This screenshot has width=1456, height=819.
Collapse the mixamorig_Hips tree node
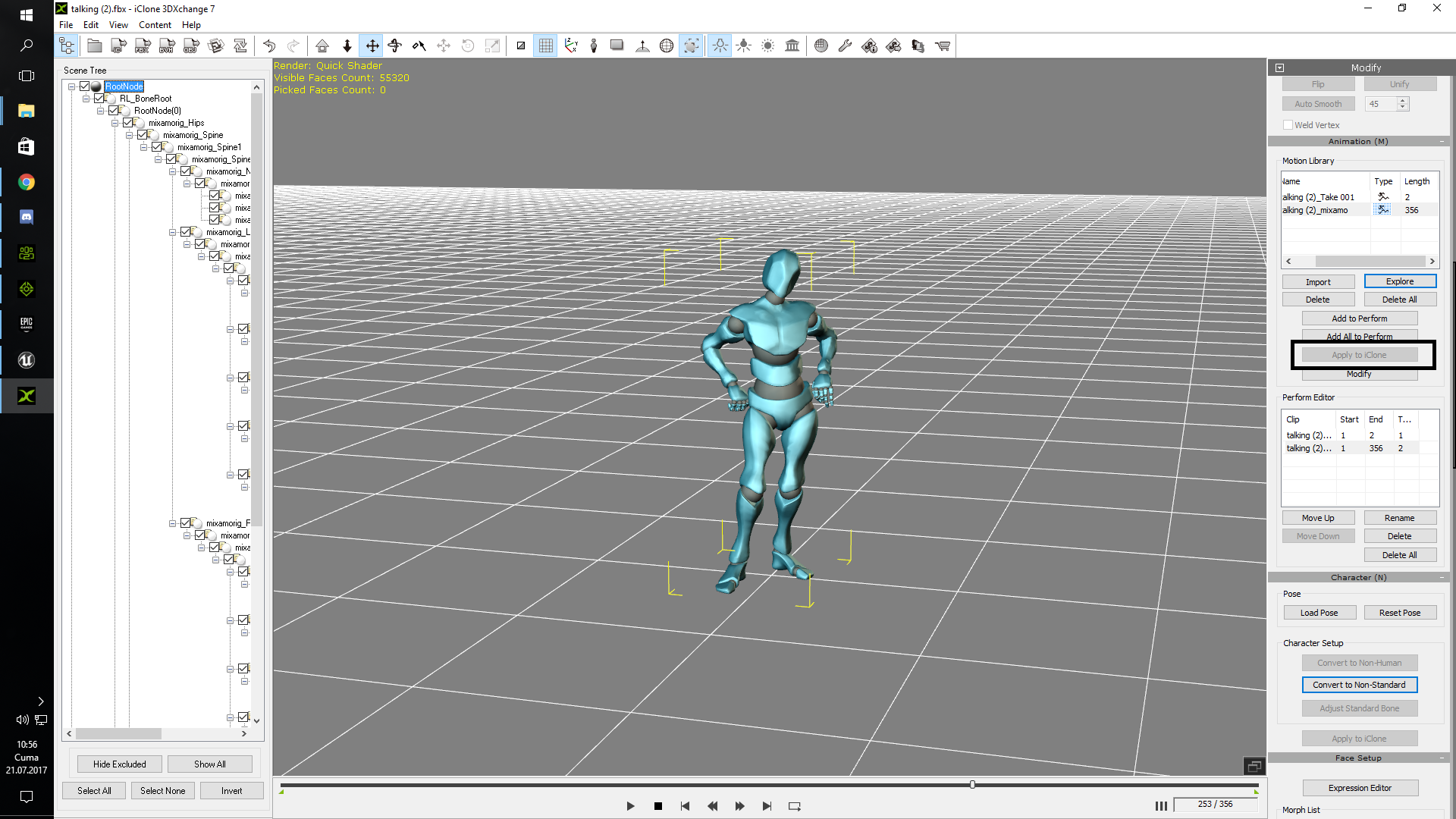pyautogui.click(x=115, y=123)
